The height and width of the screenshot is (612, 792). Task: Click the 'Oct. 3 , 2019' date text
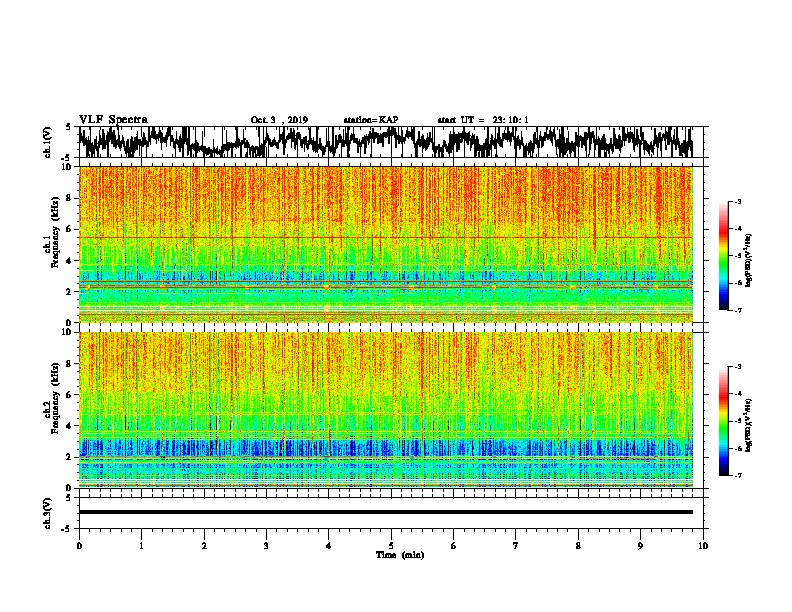(279, 120)
